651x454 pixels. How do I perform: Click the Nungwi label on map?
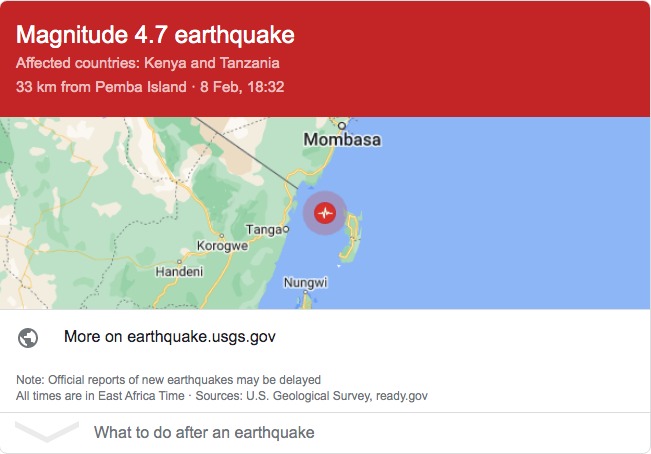(x=306, y=283)
